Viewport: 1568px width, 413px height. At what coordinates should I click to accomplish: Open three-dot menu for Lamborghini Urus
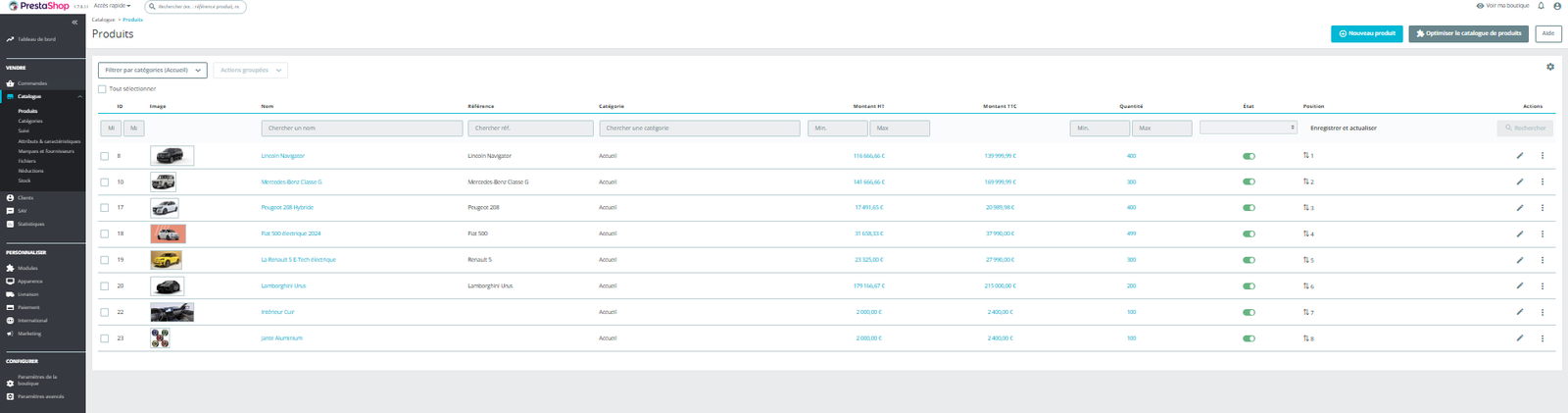(x=1543, y=285)
